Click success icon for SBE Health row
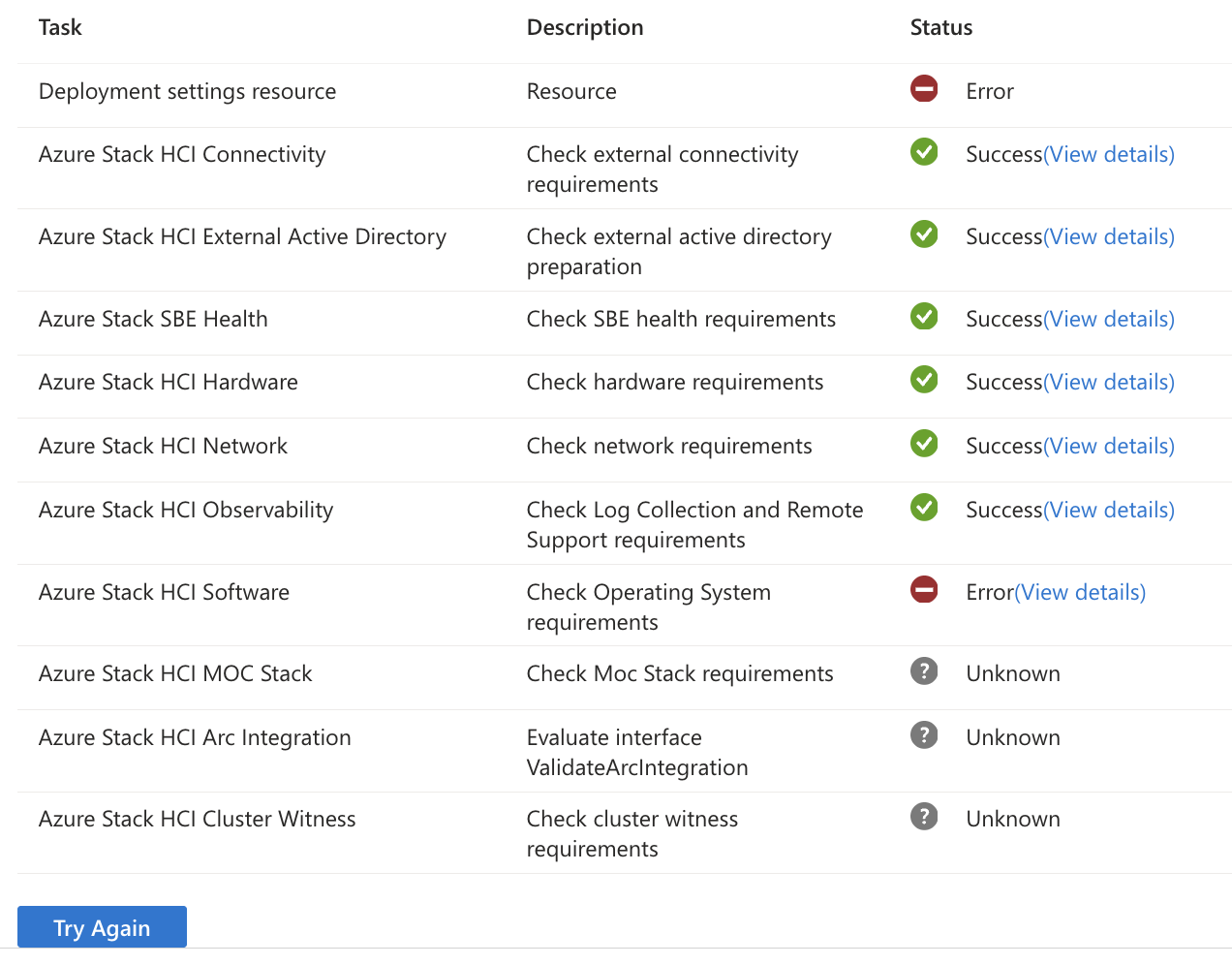This screenshot has height=965, width=1232. 924,317
